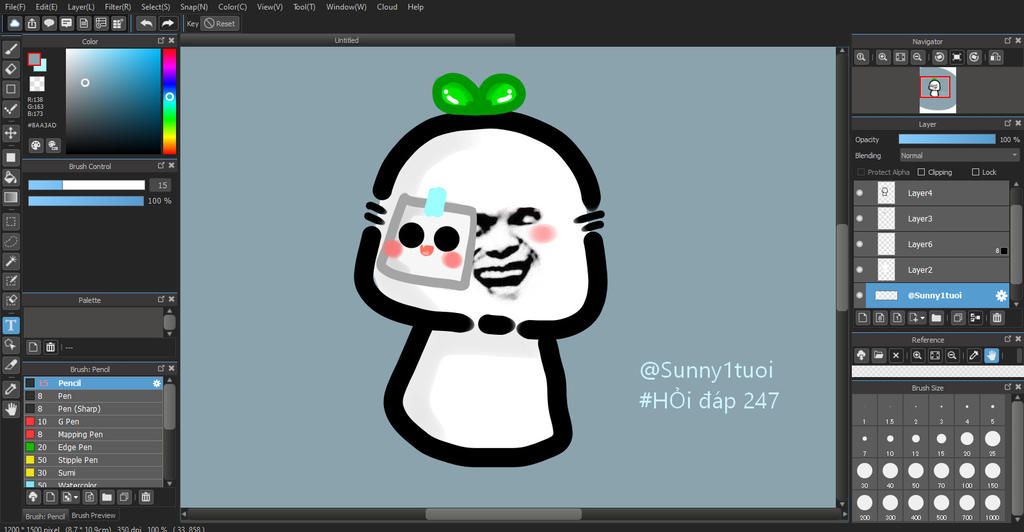Open the Window menu
This screenshot has height=532, width=1024.
346,7
